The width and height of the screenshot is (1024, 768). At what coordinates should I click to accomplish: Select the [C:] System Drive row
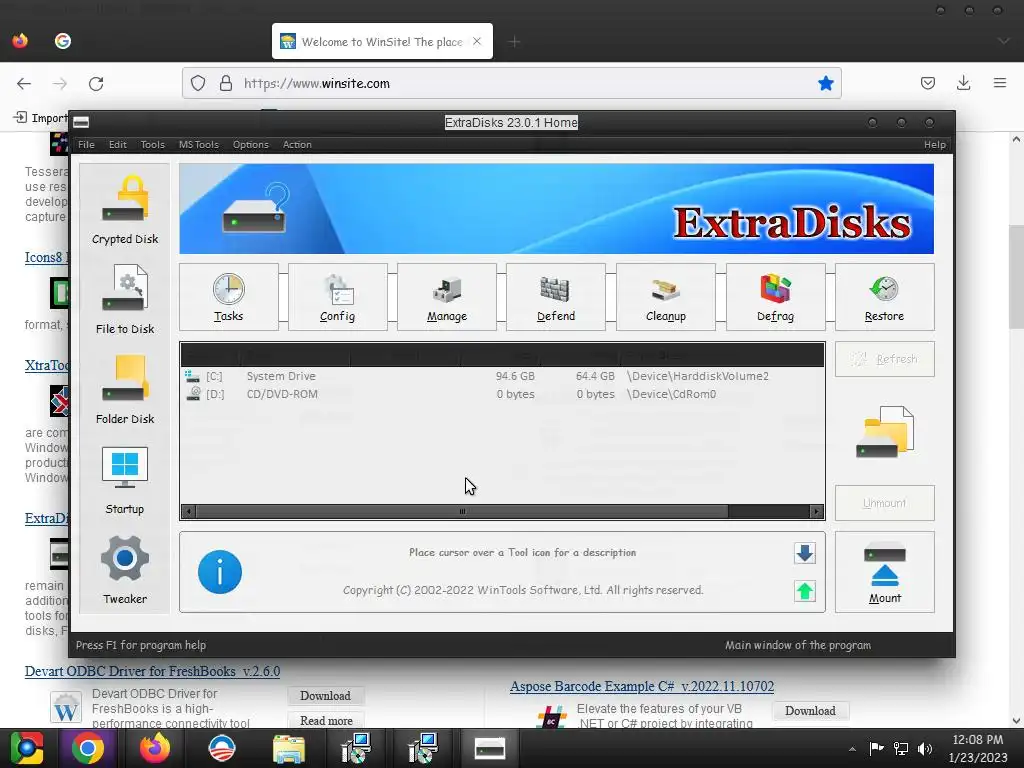[x=502, y=376]
